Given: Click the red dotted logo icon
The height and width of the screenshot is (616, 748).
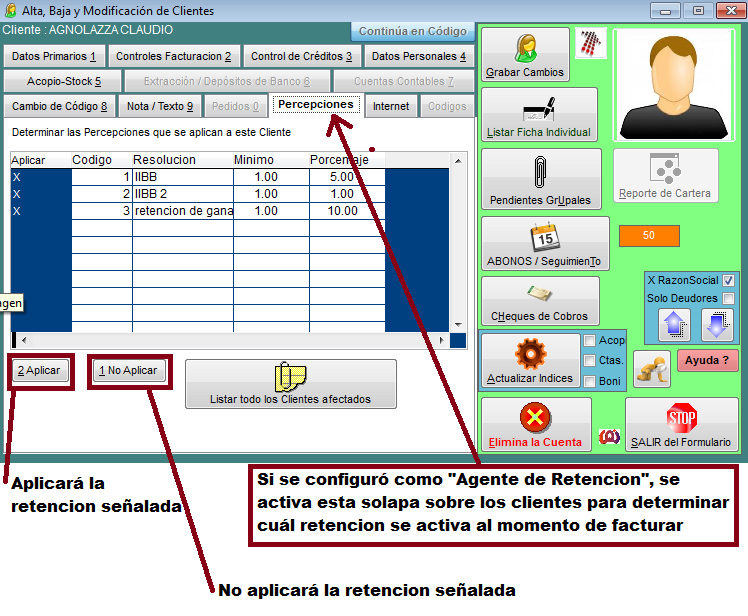Looking at the screenshot, I should click(x=591, y=43).
